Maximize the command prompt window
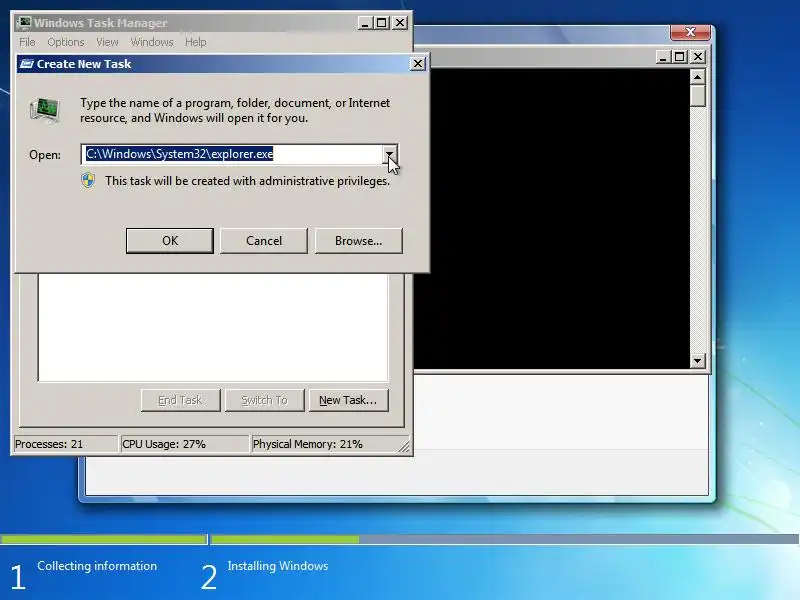This screenshot has height=600, width=800. 680,57
